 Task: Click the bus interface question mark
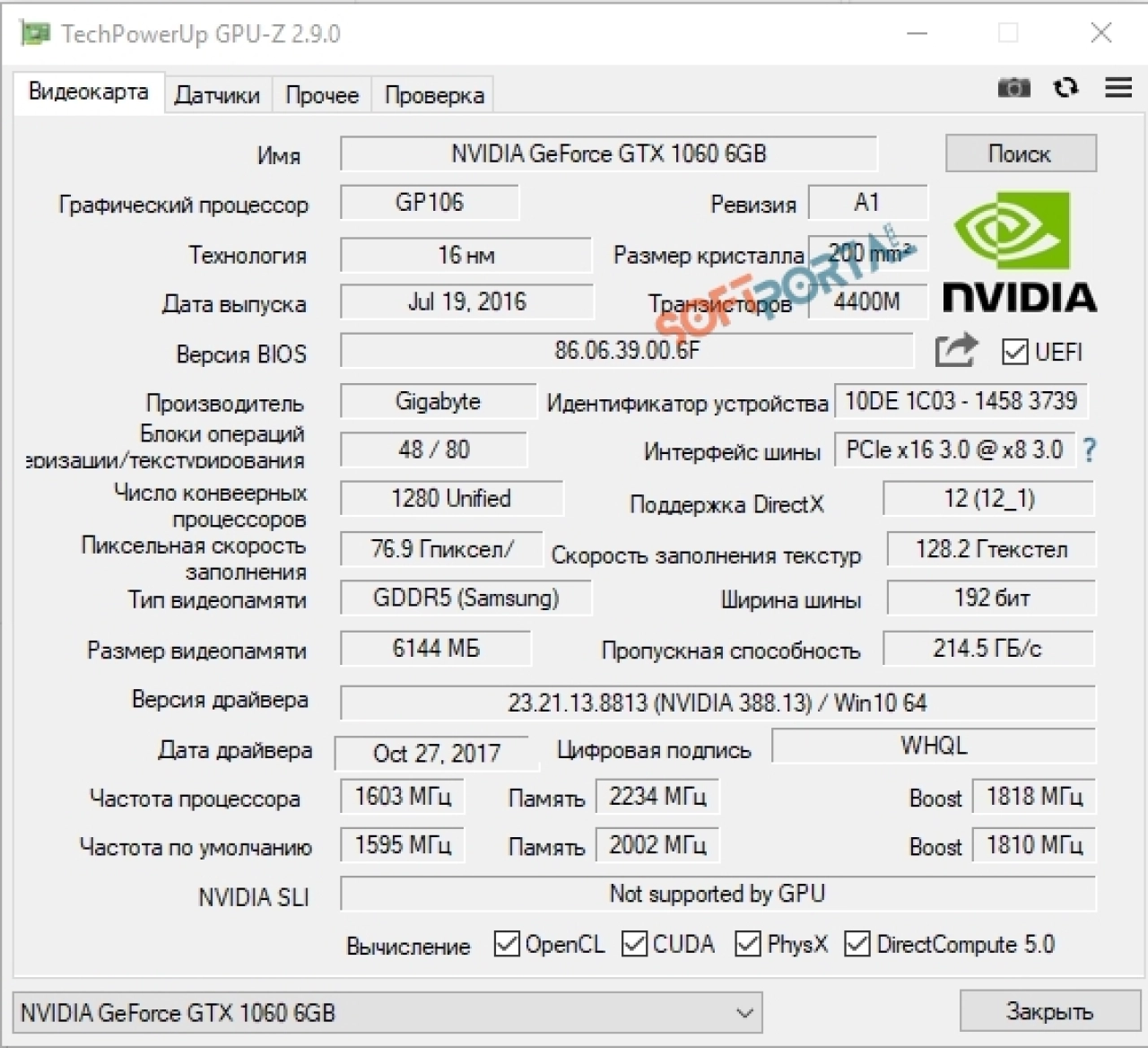click(1089, 450)
